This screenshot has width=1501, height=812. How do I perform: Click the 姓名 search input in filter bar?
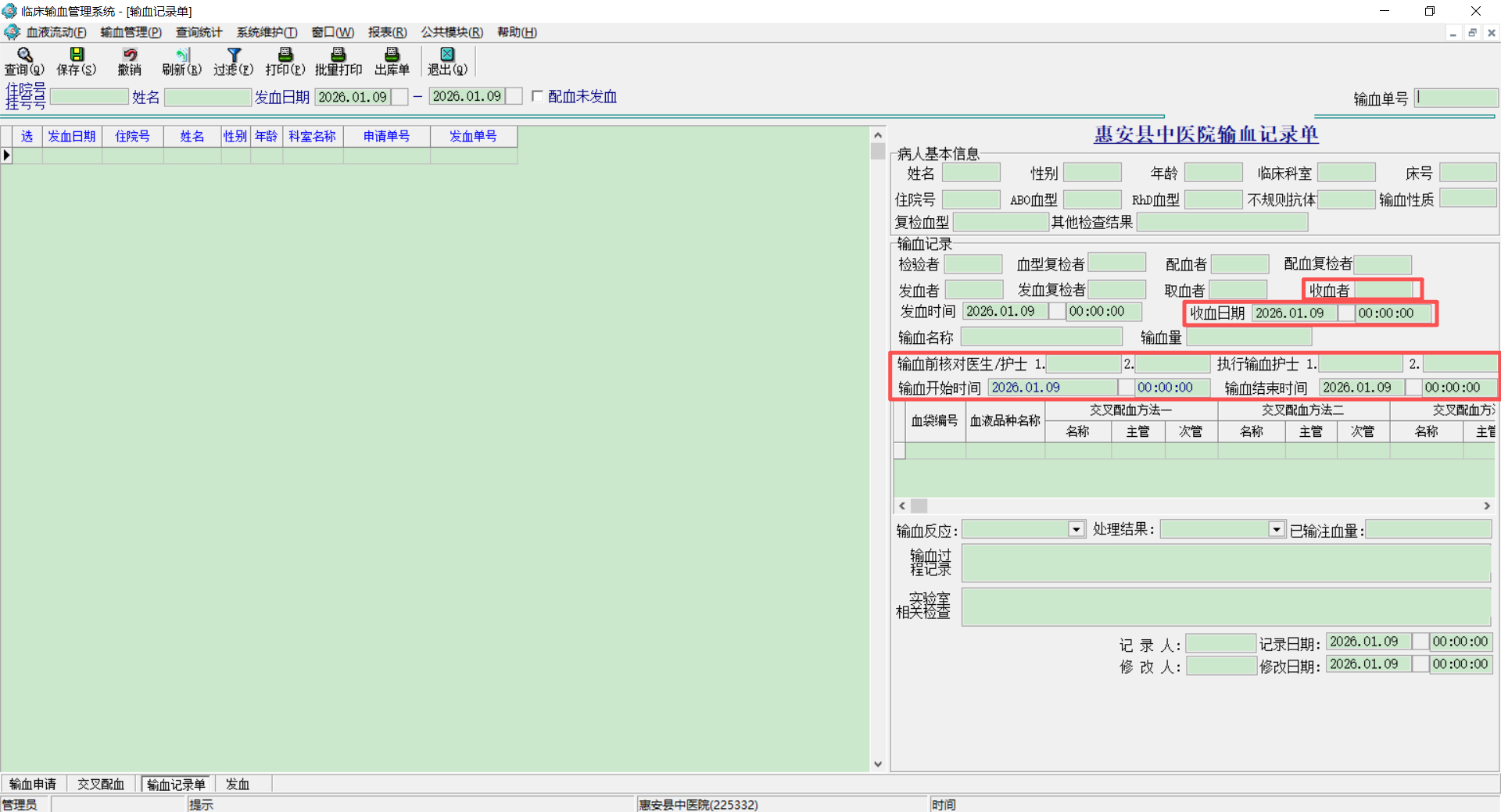coord(208,97)
